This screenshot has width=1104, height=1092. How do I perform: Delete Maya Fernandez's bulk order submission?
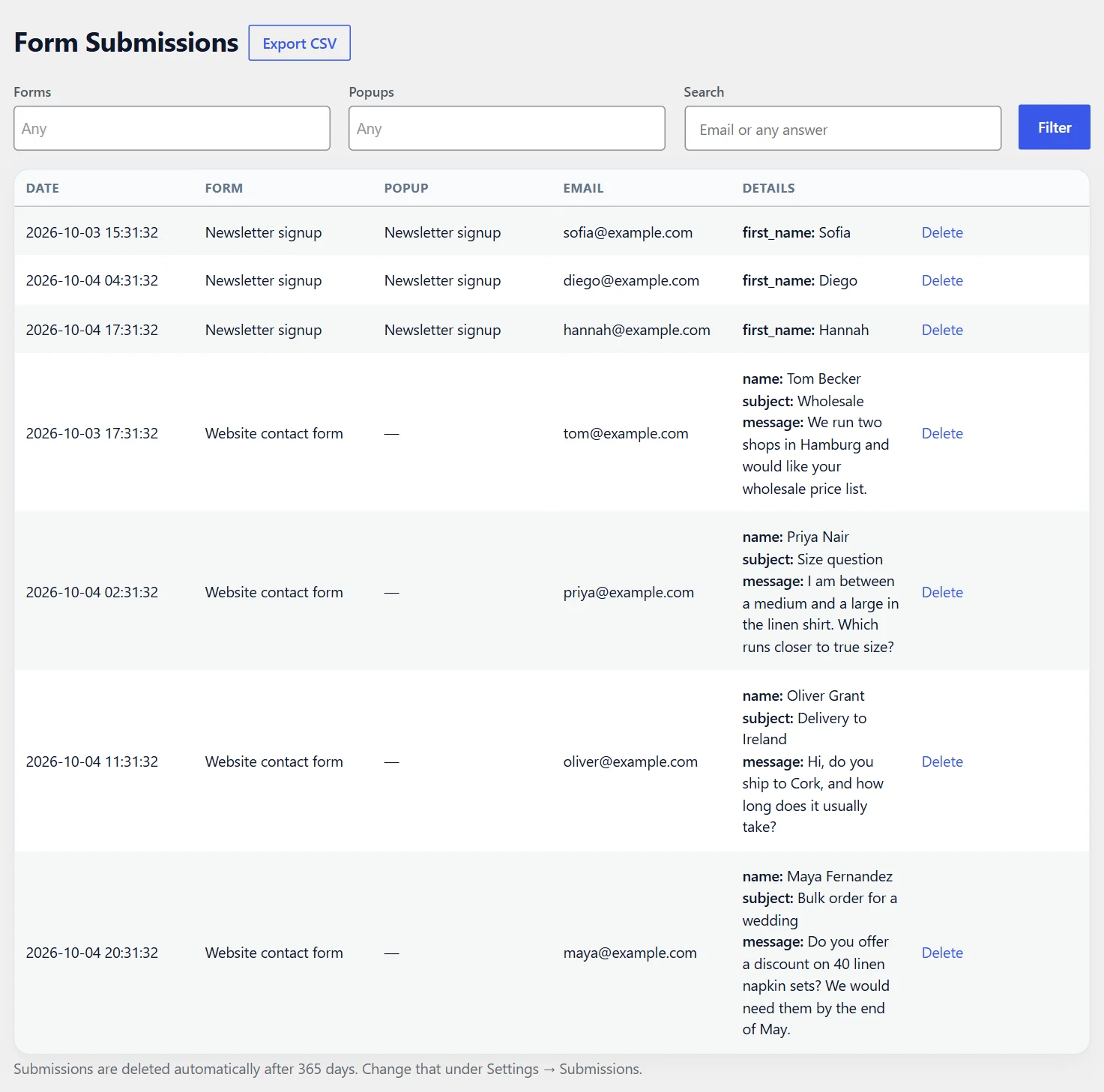pos(942,953)
